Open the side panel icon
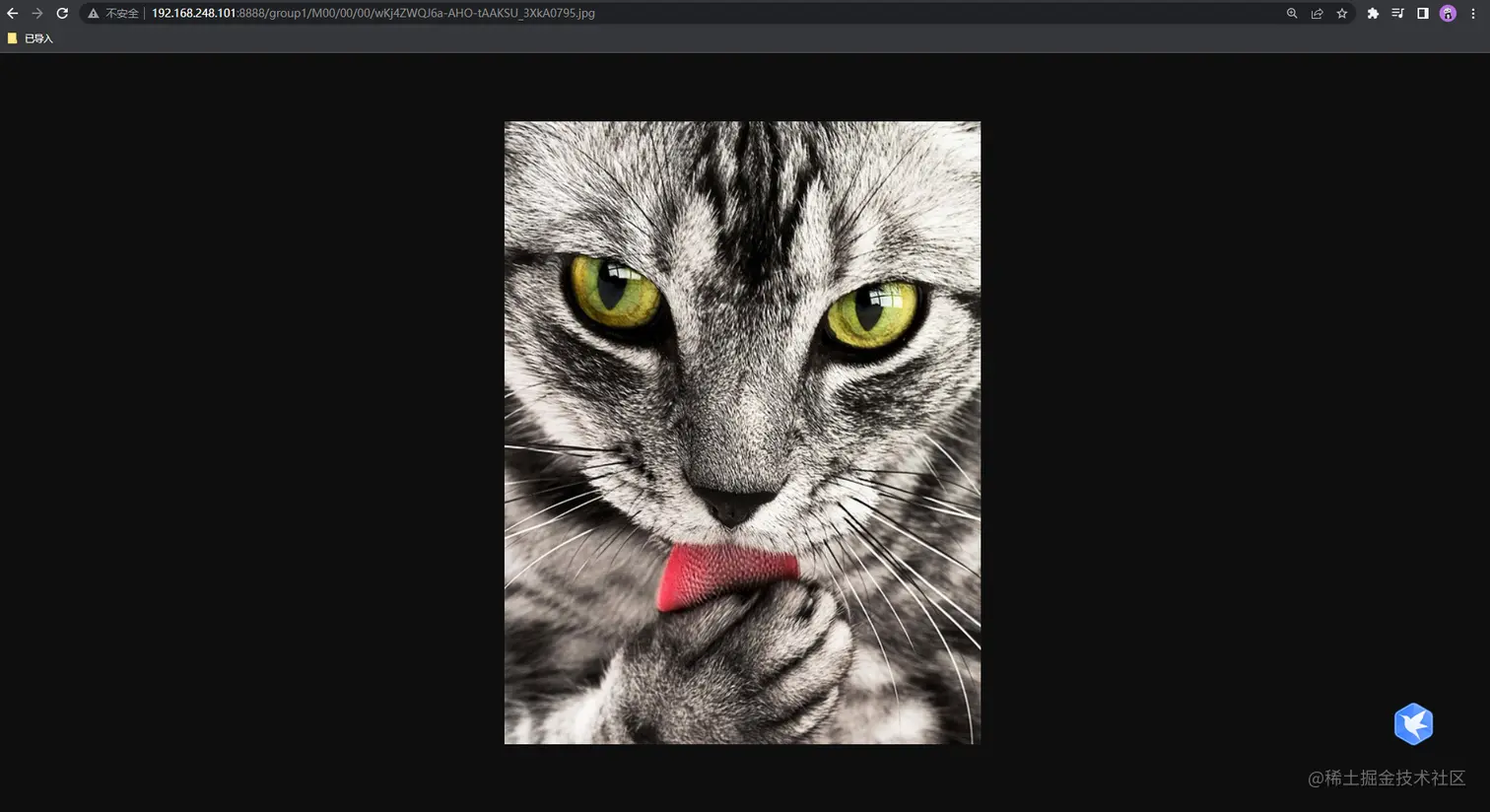 1422,13
